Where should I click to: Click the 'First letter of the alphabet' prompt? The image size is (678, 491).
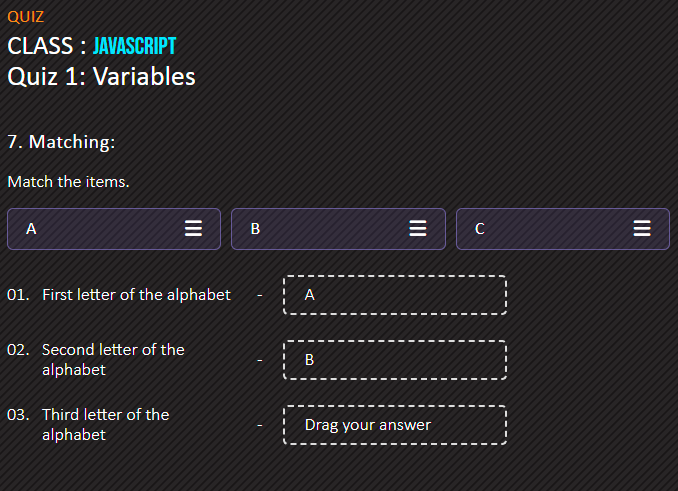(x=136, y=295)
